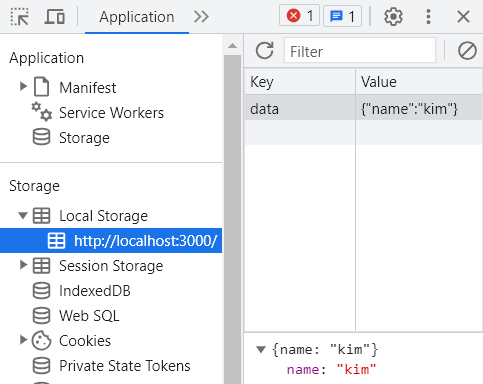The width and height of the screenshot is (483, 384).
Task: Select the {"name":"kim"} value cell
Action: tap(419, 107)
